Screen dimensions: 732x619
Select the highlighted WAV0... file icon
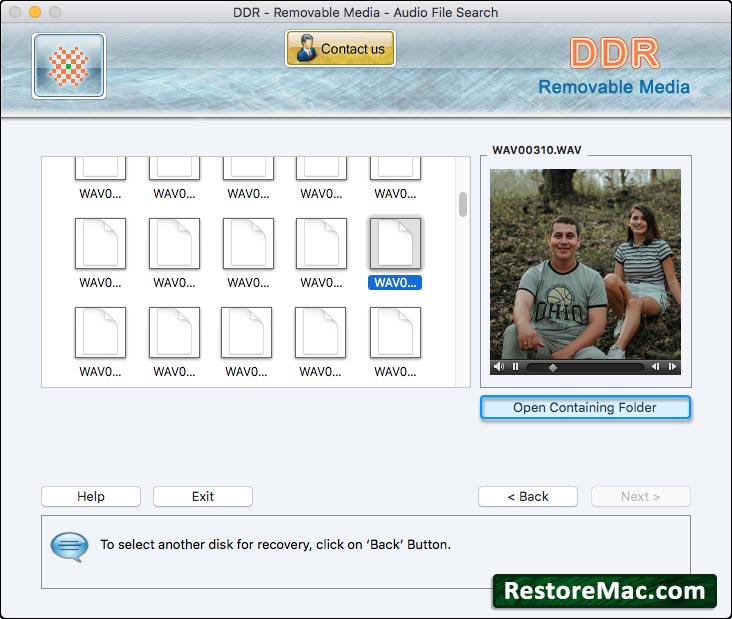pyautogui.click(x=395, y=243)
